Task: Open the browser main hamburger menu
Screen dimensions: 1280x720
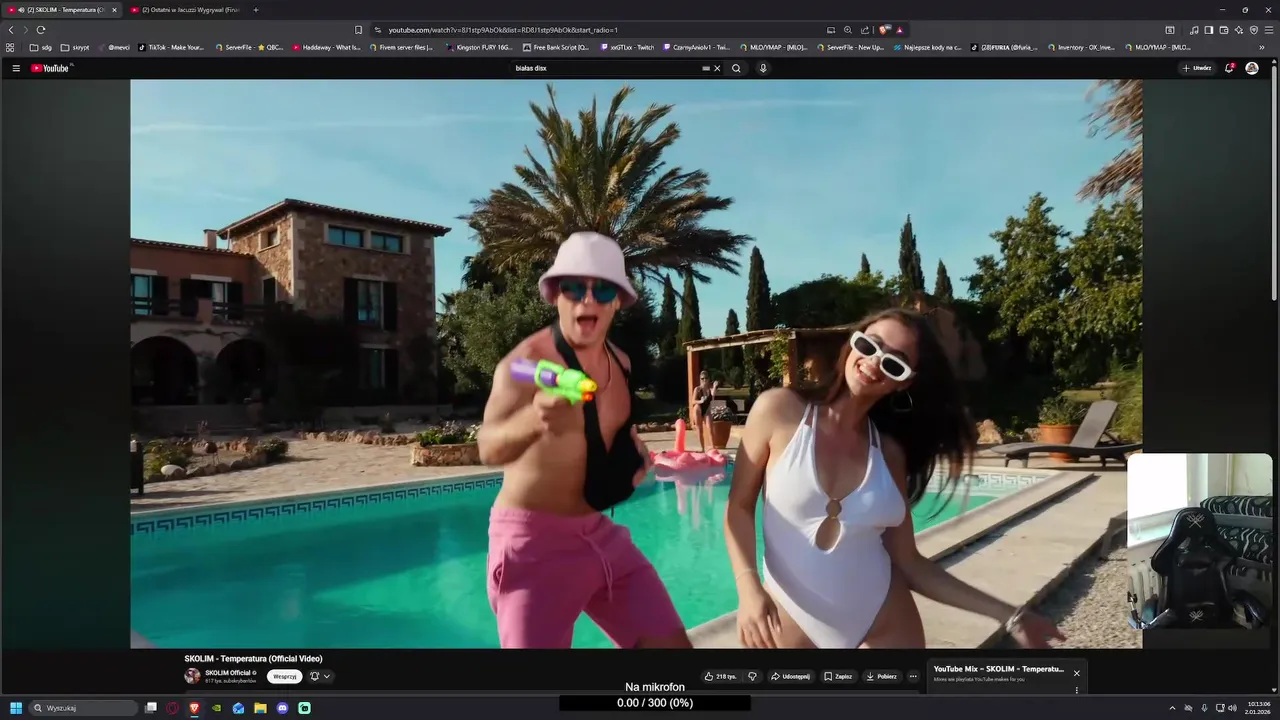Action: coord(1269,30)
